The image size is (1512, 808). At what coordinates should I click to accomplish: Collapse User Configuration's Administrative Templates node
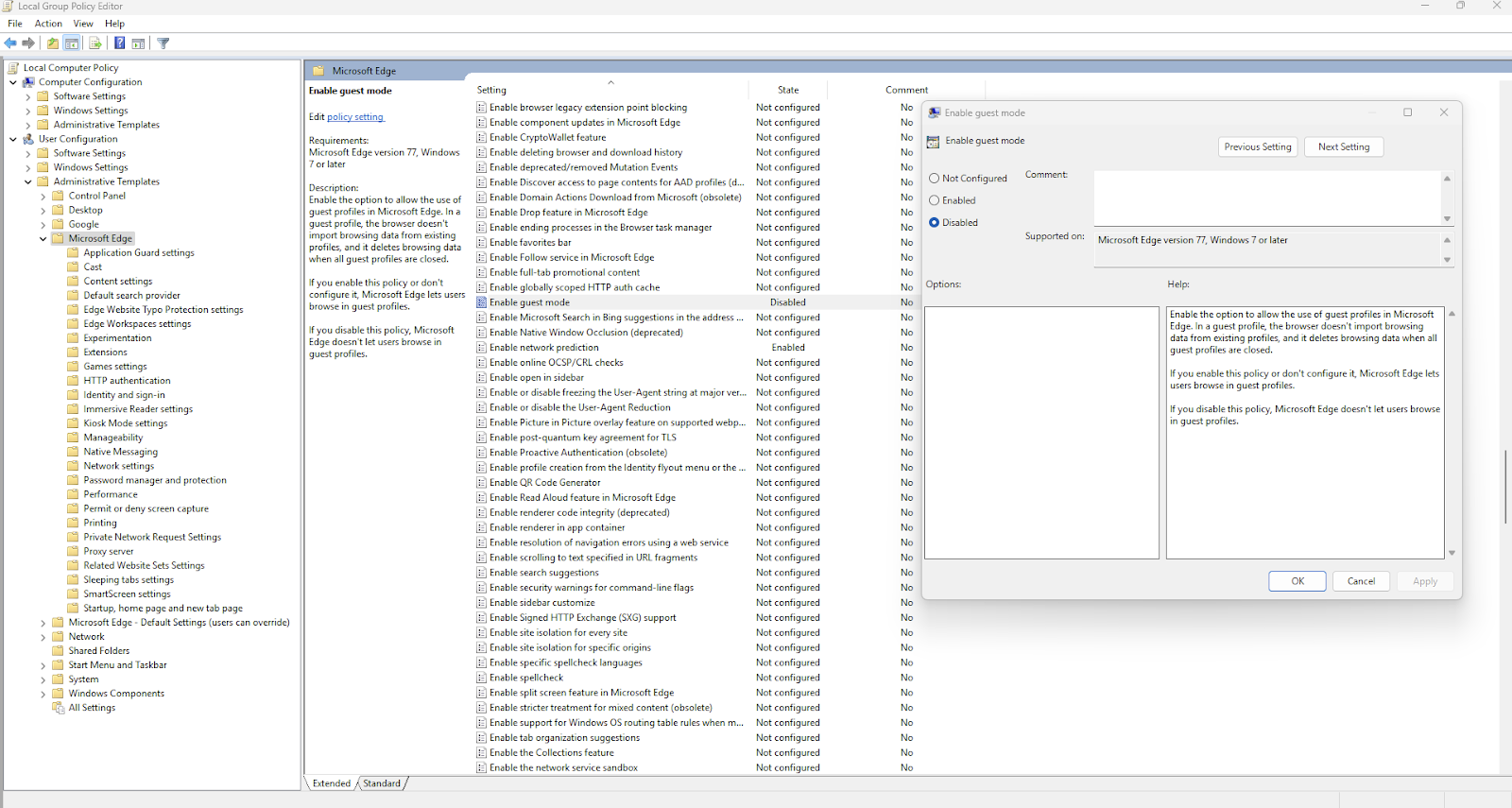coord(28,181)
